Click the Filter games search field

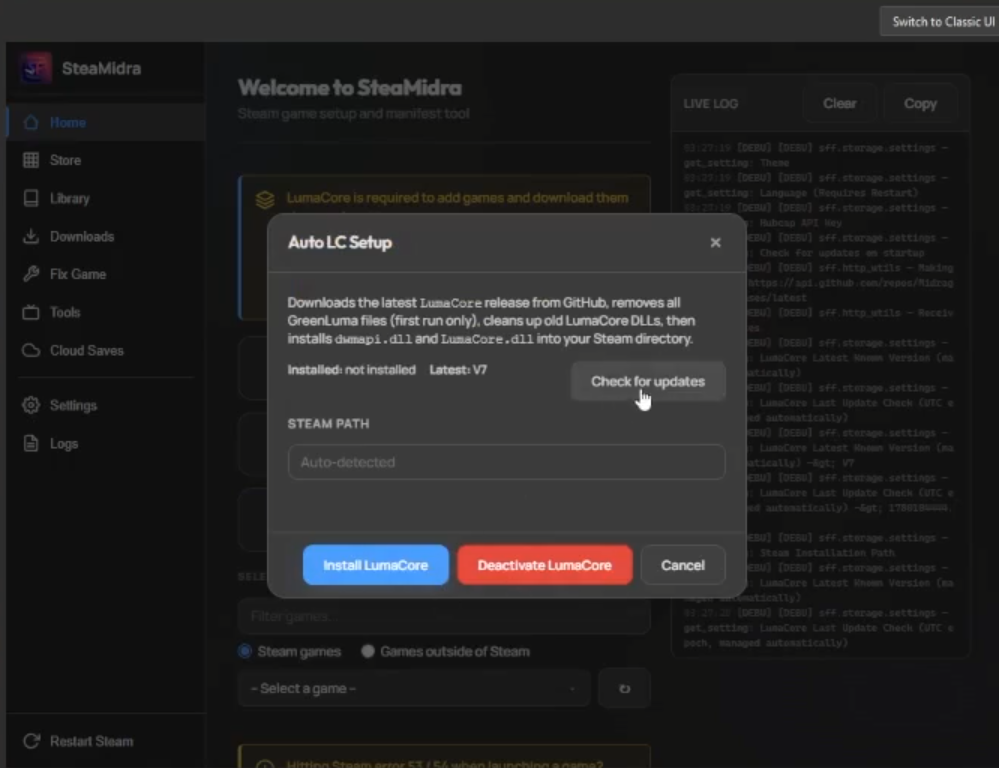pyautogui.click(x=444, y=616)
